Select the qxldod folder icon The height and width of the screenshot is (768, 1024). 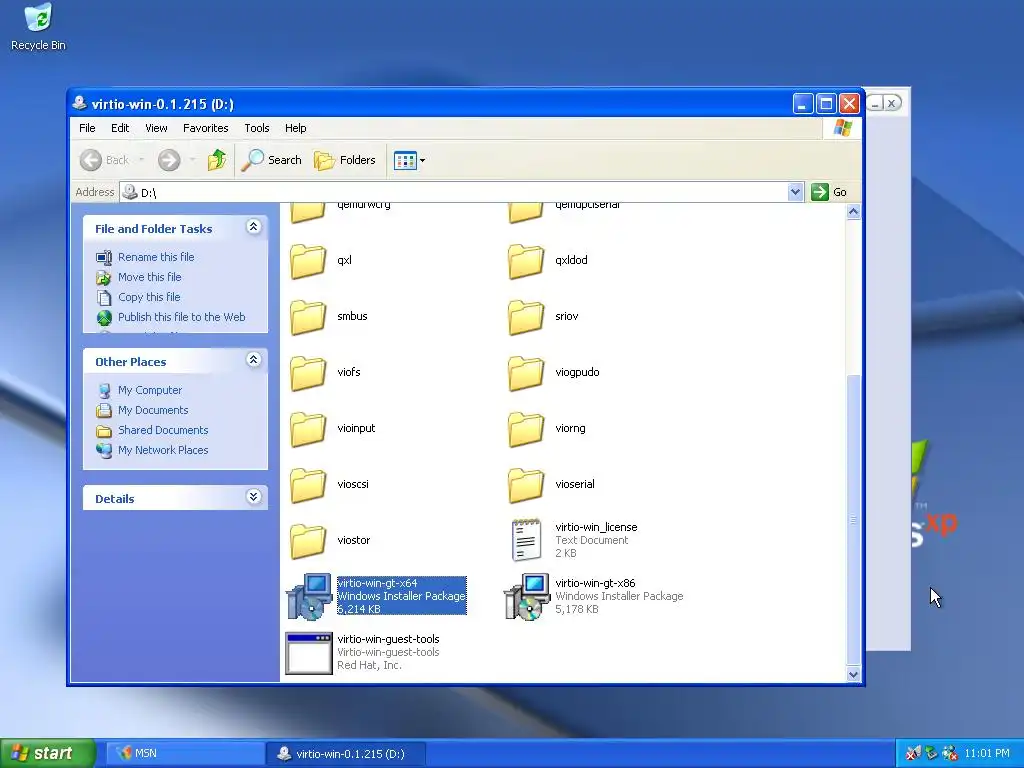click(526, 261)
